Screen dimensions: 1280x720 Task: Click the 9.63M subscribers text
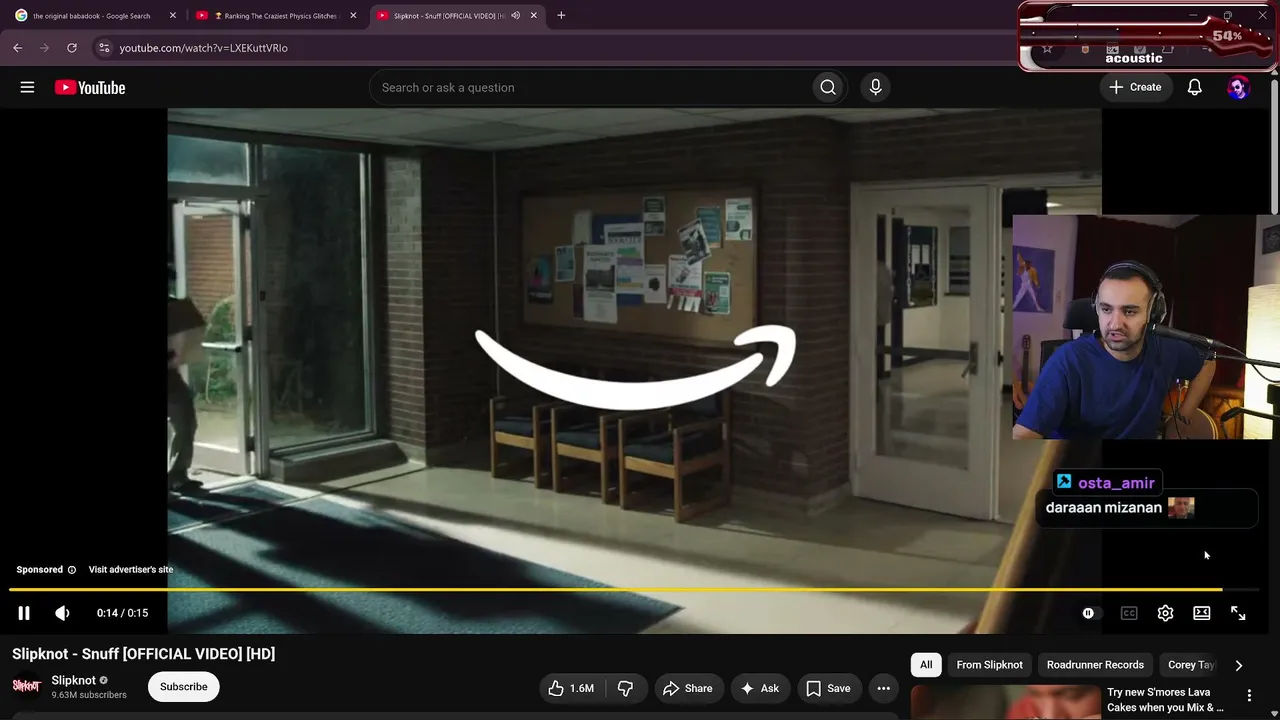[89, 695]
